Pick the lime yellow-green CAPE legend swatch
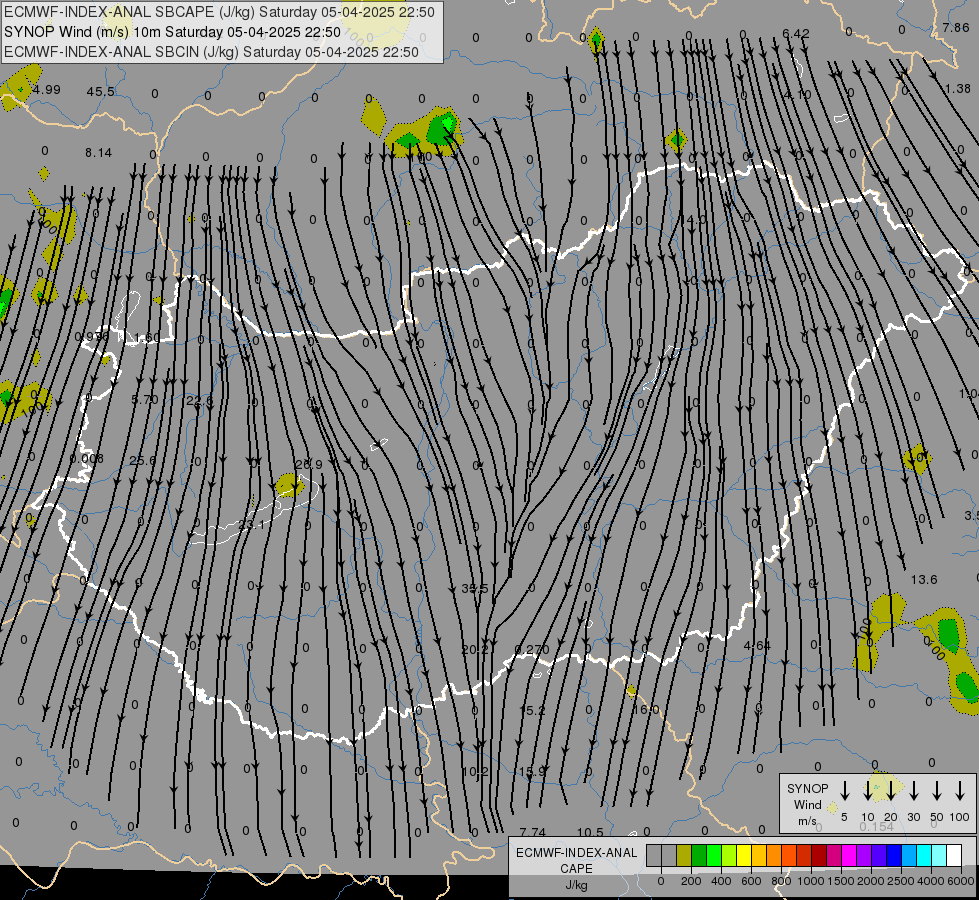The height and width of the screenshot is (900, 979). pyautogui.click(x=729, y=856)
